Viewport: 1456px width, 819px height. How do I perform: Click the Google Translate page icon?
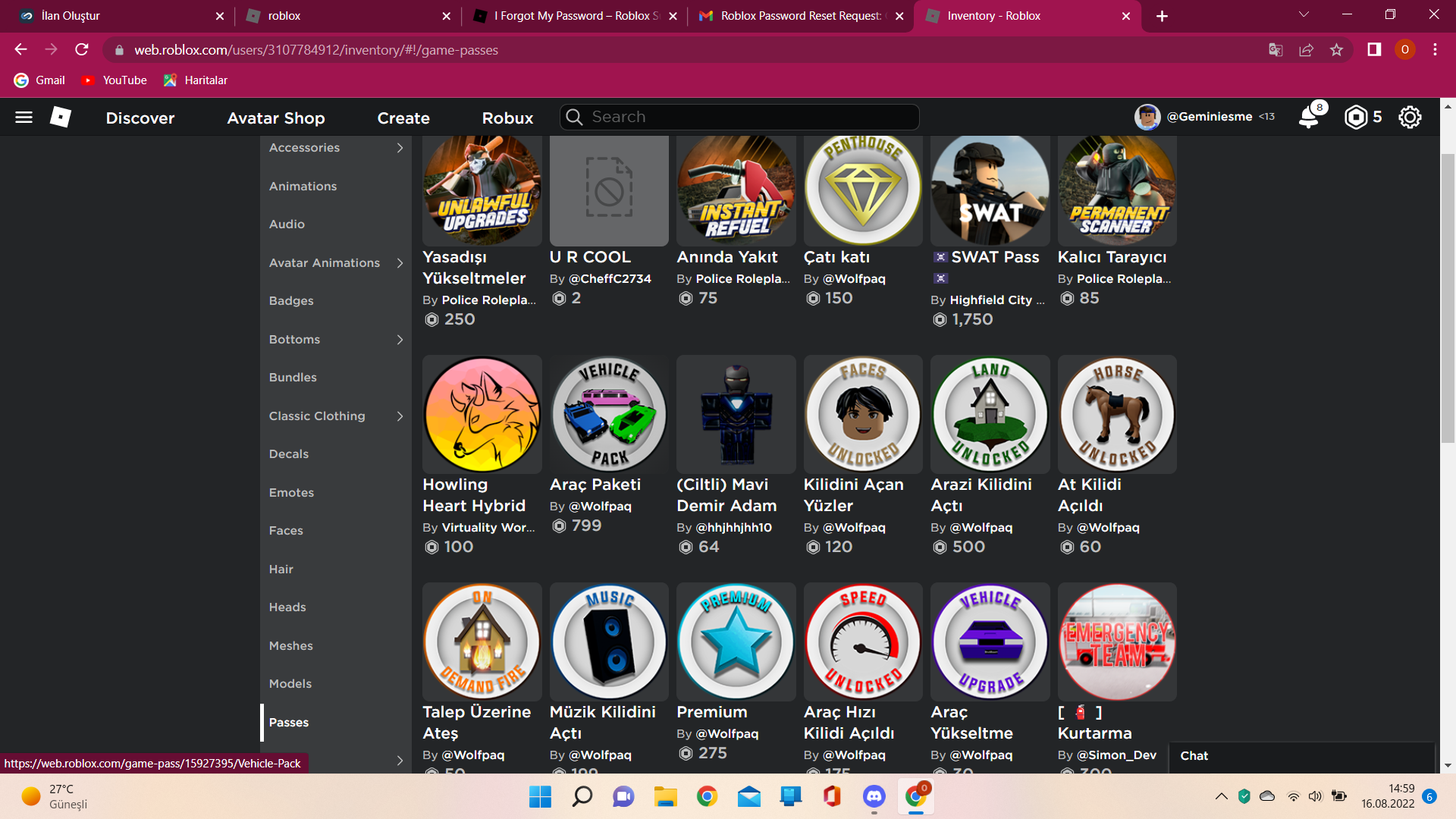[1276, 50]
